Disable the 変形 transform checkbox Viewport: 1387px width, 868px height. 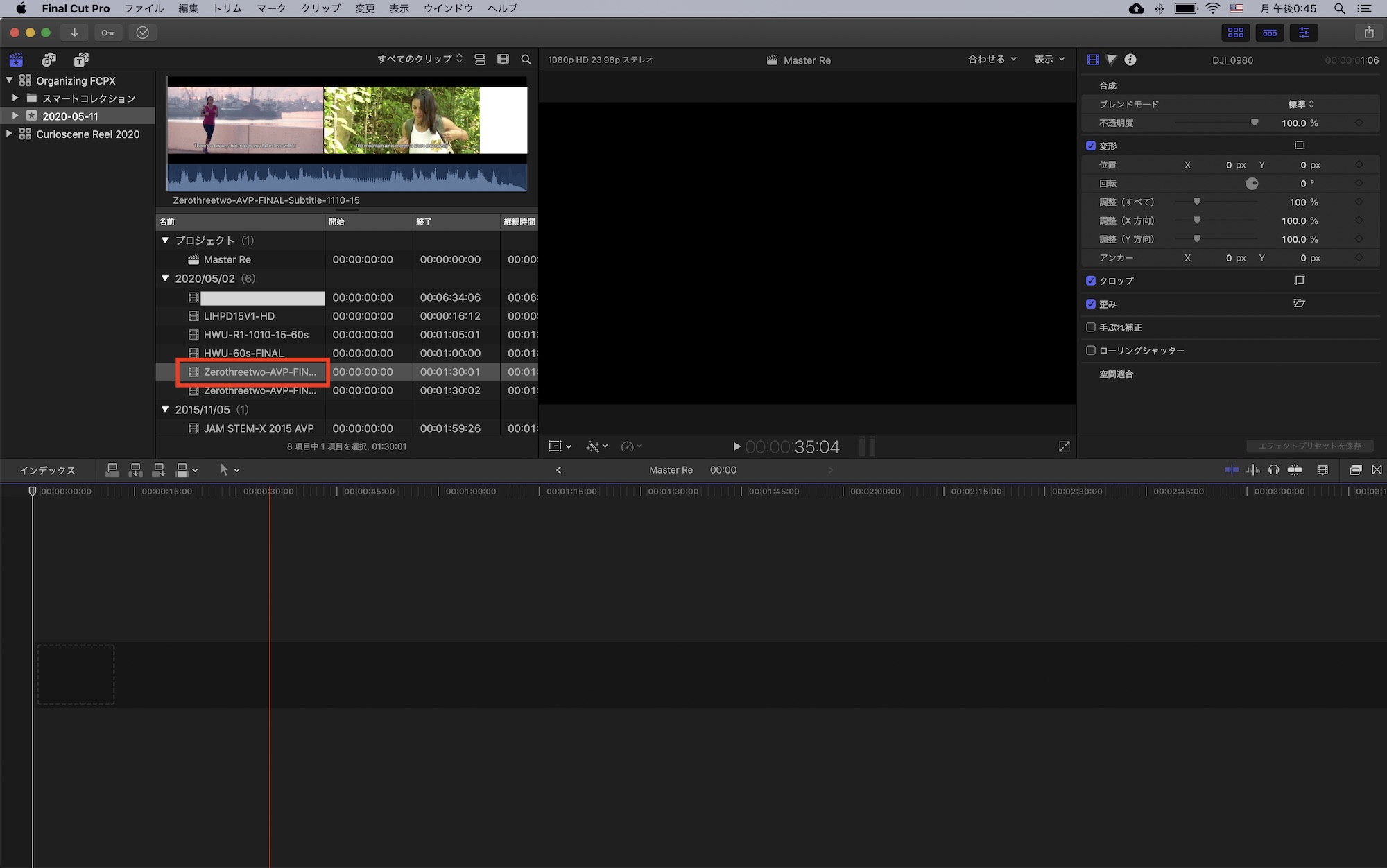1091,146
